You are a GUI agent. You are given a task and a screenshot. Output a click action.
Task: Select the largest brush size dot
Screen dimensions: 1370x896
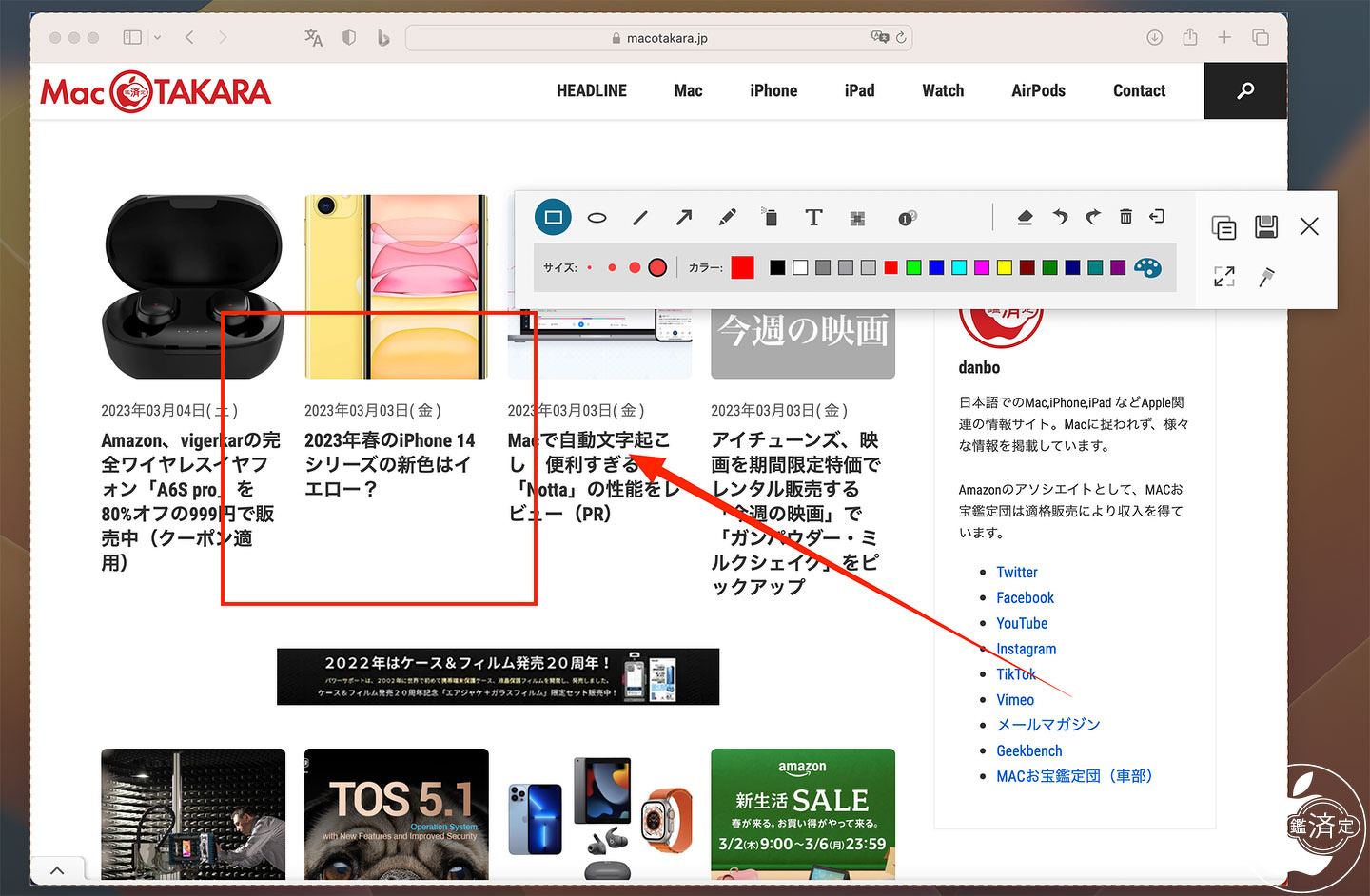click(x=657, y=267)
